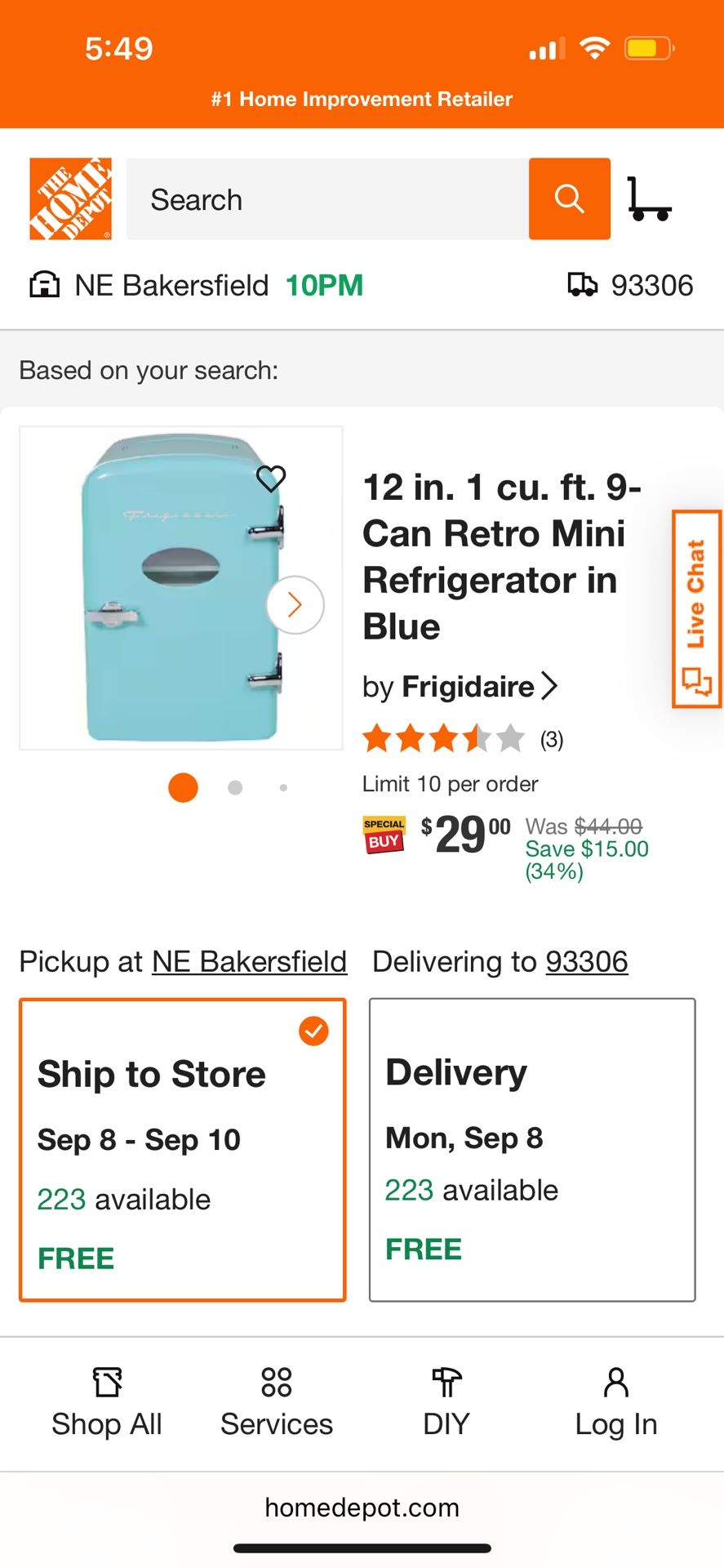Viewport: 724px width, 1568px height.
Task: Tap the delivery truck icon by 93306
Action: 582,285
